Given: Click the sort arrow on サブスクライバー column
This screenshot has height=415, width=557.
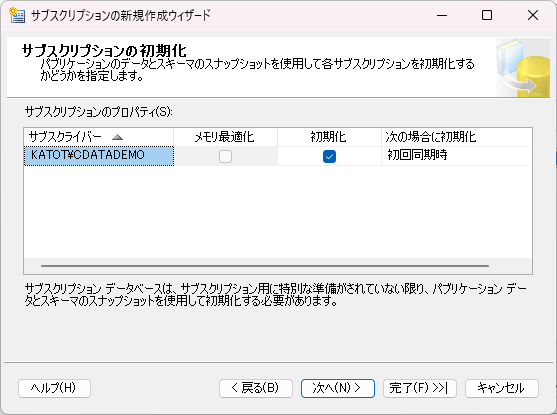Looking at the screenshot, I should (x=117, y=137).
